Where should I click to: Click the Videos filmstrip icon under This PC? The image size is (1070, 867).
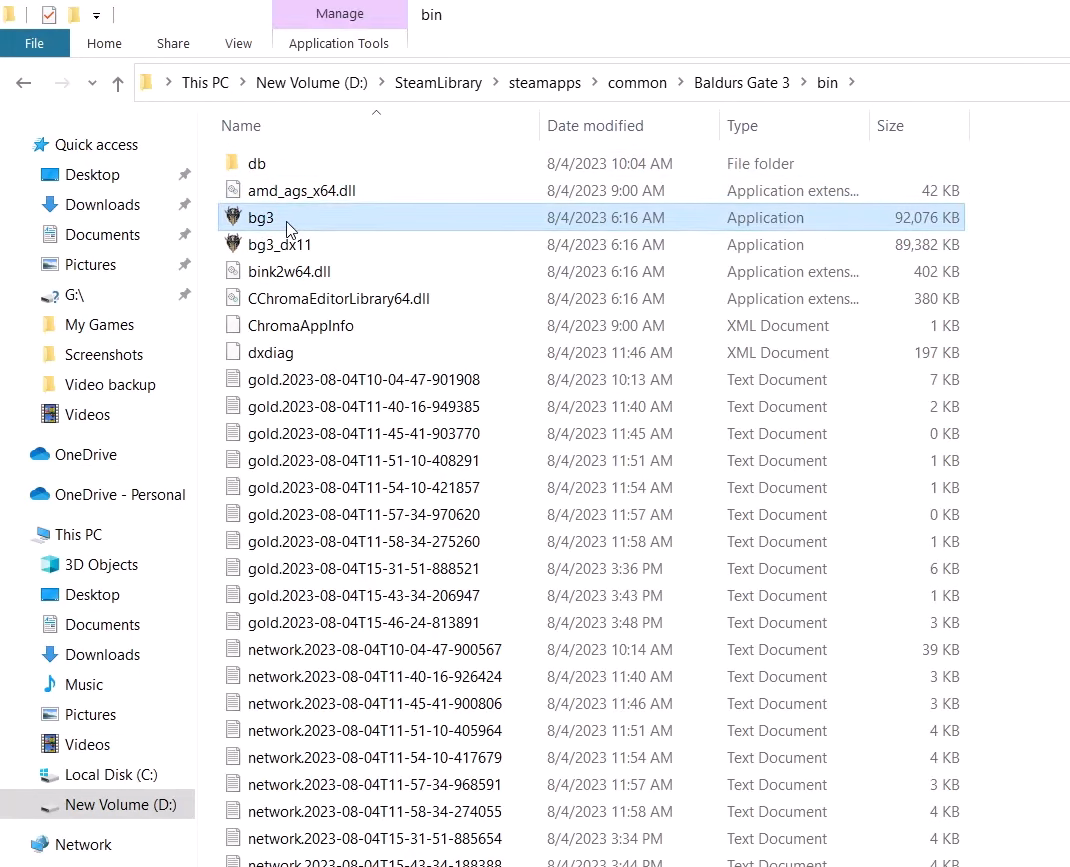(x=50, y=744)
